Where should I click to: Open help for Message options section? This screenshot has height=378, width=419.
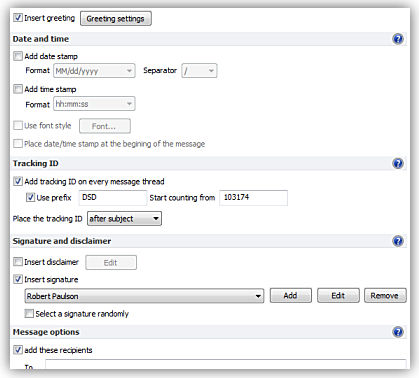[398, 332]
